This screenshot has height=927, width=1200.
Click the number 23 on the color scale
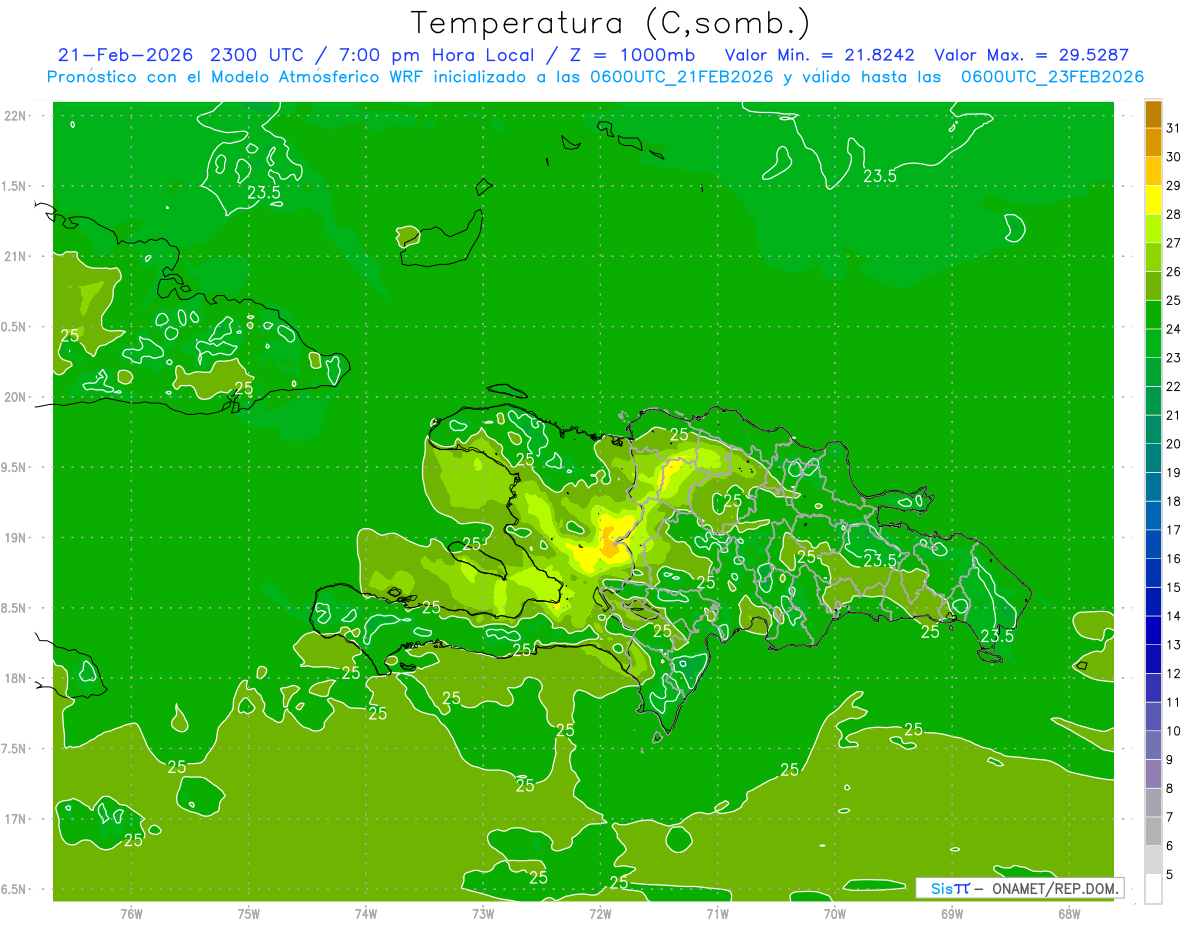(x=1173, y=358)
